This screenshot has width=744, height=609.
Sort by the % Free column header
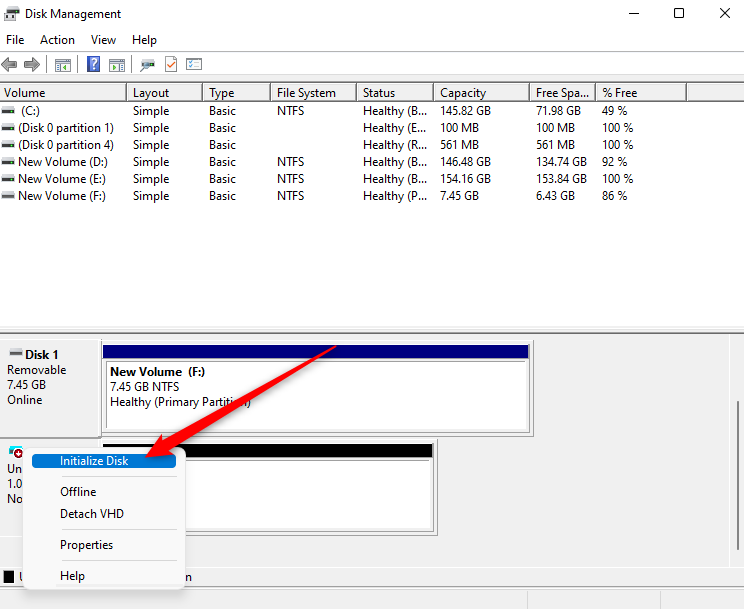pos(641,93)
